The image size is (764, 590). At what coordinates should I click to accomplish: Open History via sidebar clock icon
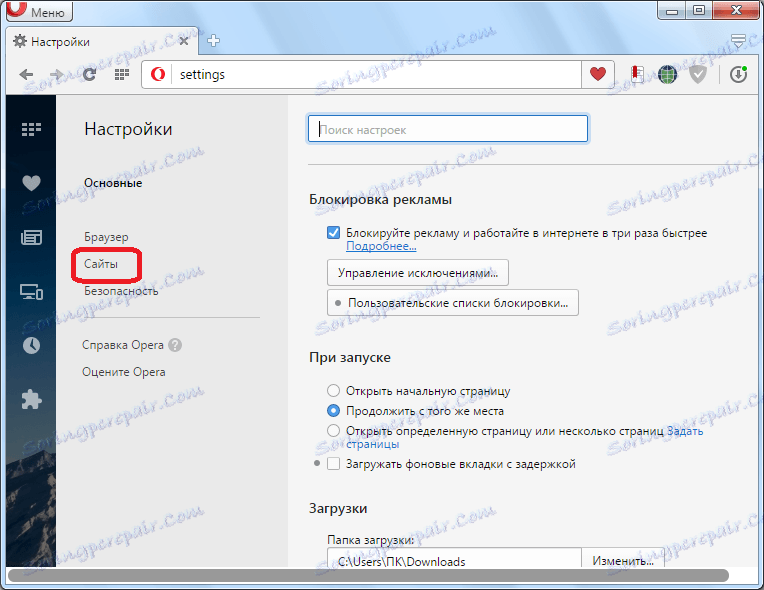pos(31,345)
